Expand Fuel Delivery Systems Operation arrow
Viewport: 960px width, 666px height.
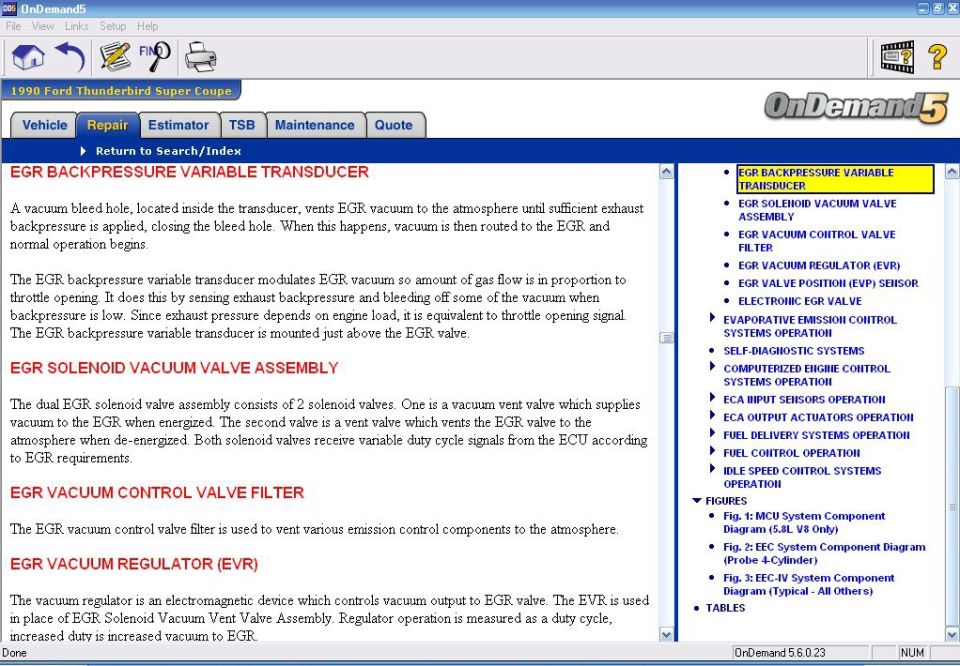(x=712, y=433)
